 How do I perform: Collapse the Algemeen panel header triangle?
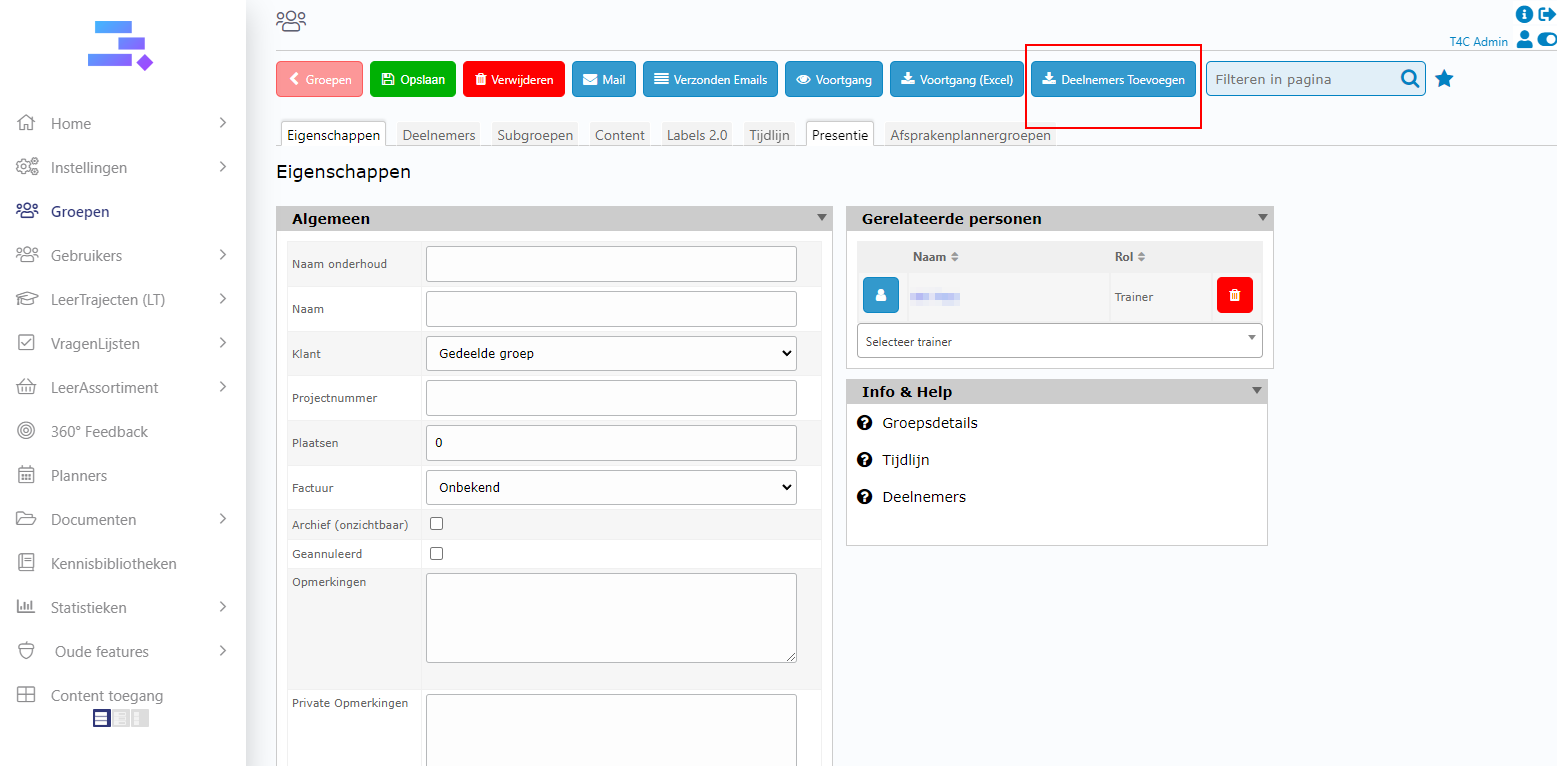click(822, 218)
